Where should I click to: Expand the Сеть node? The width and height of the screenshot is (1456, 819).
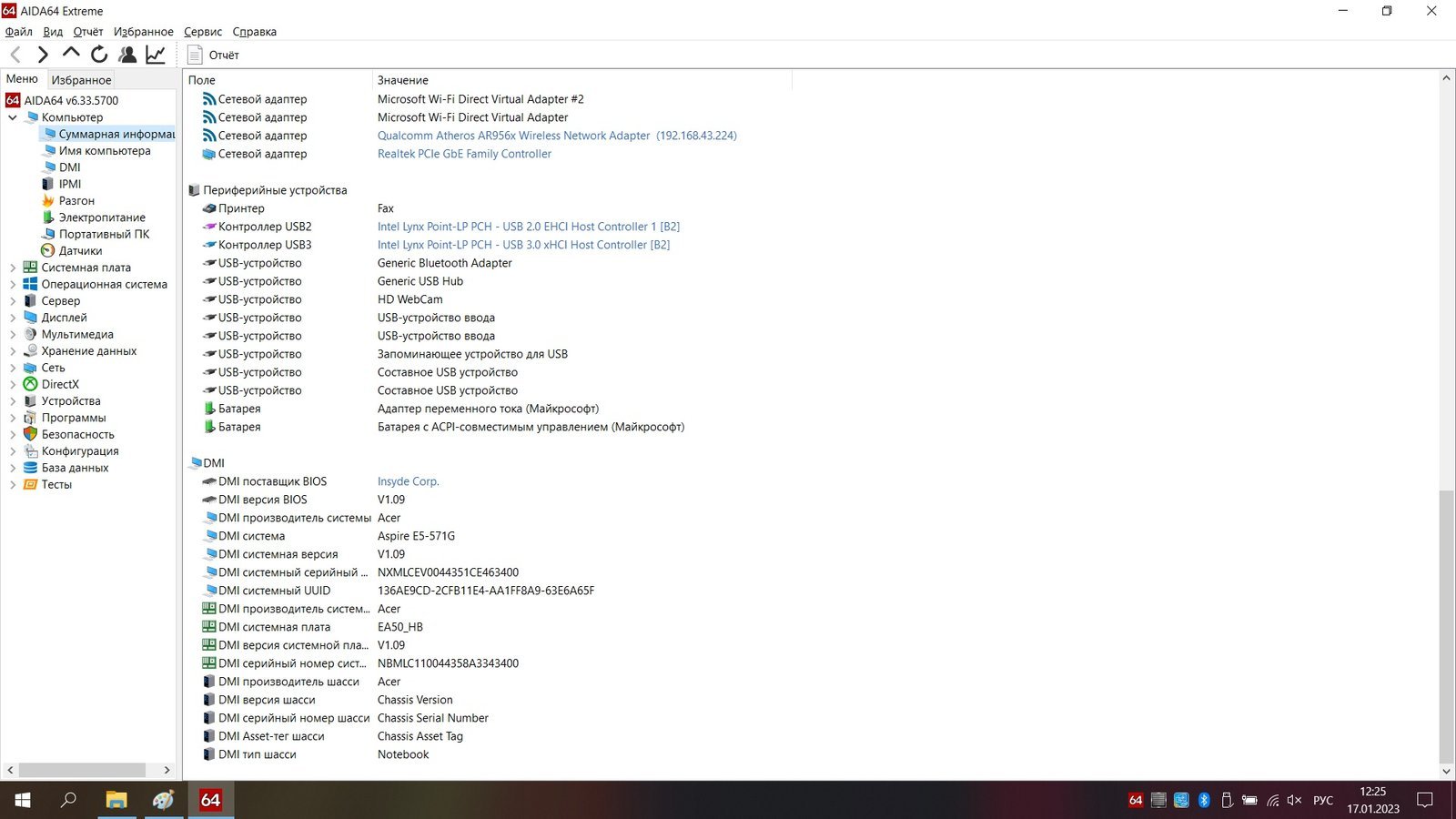click(x=13, y=368)
